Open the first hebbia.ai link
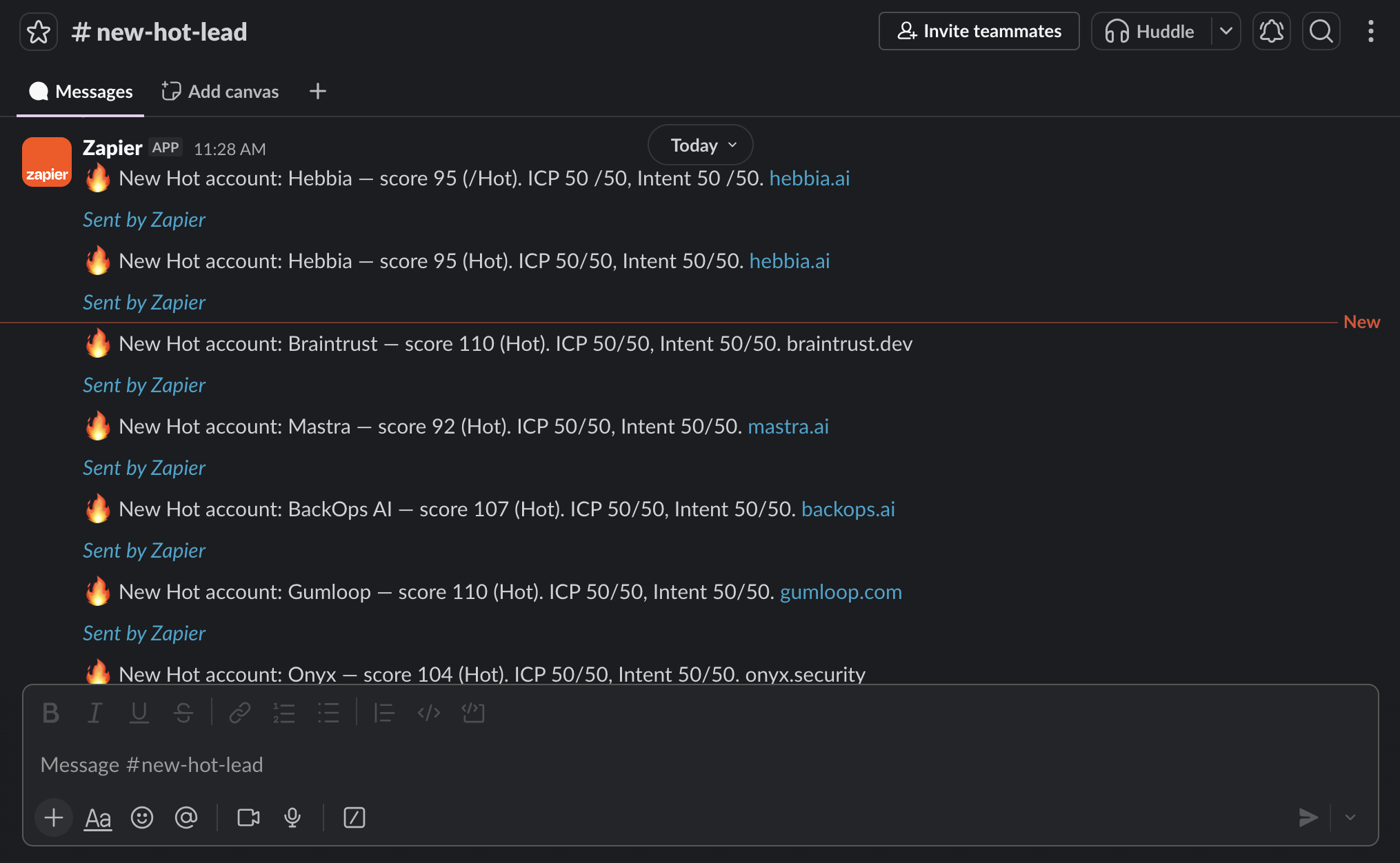The image size is (1400, 863). click(x=810, y=178)
